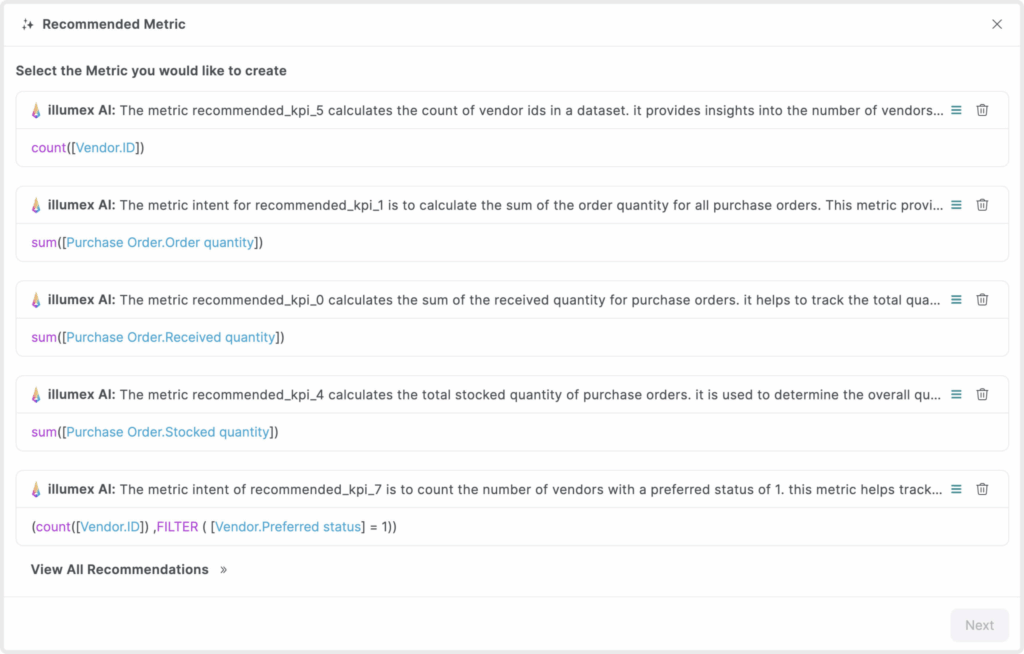Click the Next button

(979, 625)
